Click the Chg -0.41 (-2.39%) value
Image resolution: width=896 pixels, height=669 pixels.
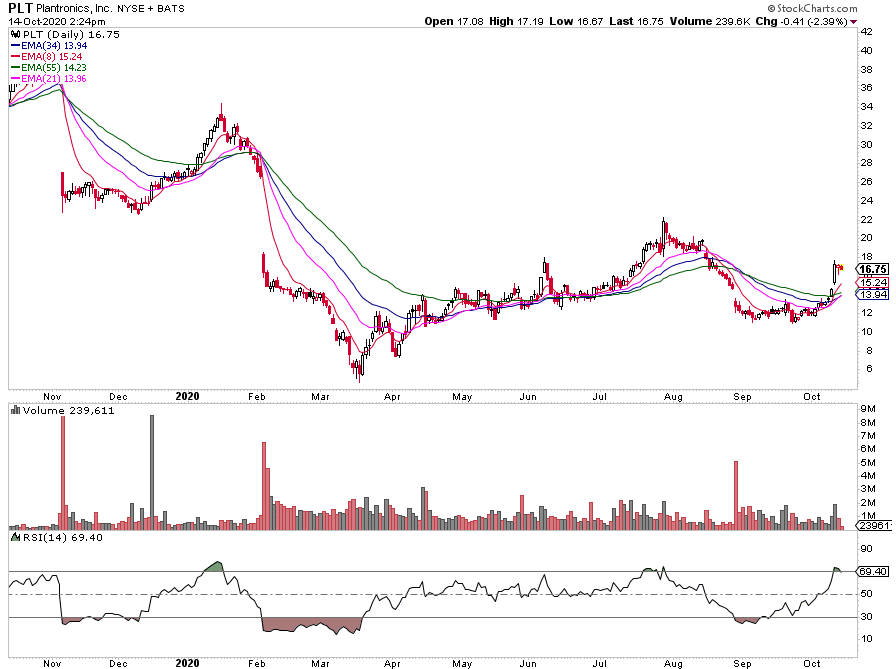point(802,21)
